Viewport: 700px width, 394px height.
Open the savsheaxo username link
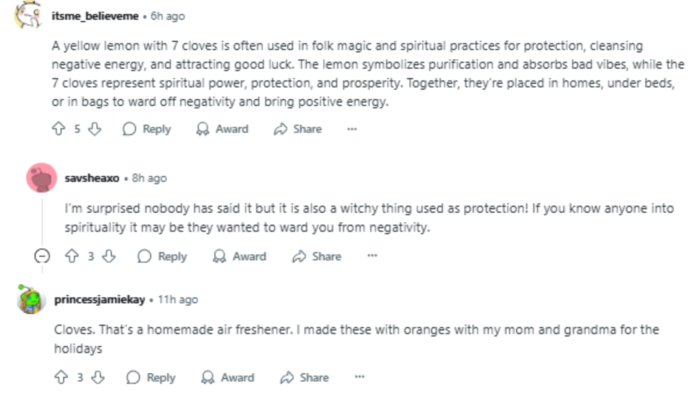(x=92, y=178)
